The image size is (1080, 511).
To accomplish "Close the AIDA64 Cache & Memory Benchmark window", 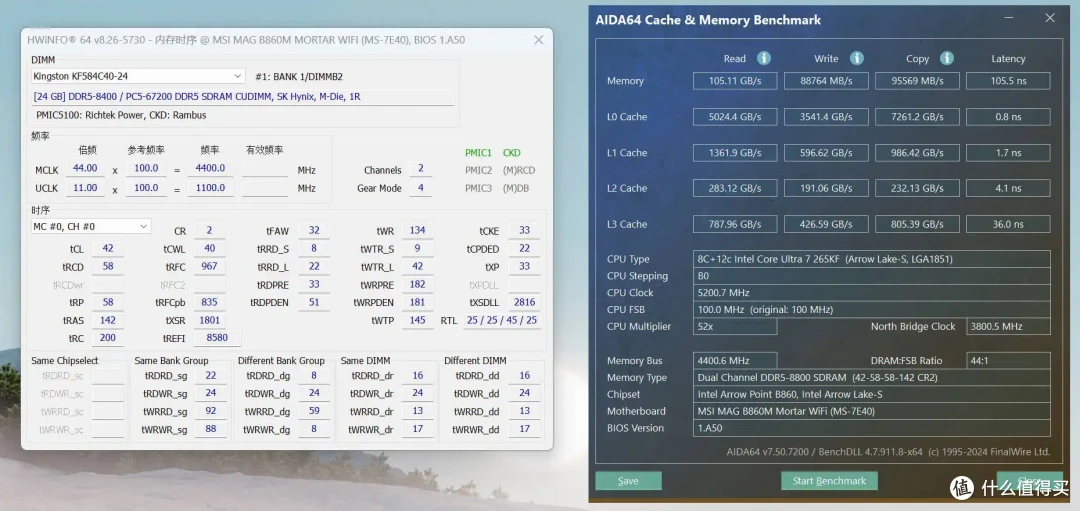I will point(1050,19).
